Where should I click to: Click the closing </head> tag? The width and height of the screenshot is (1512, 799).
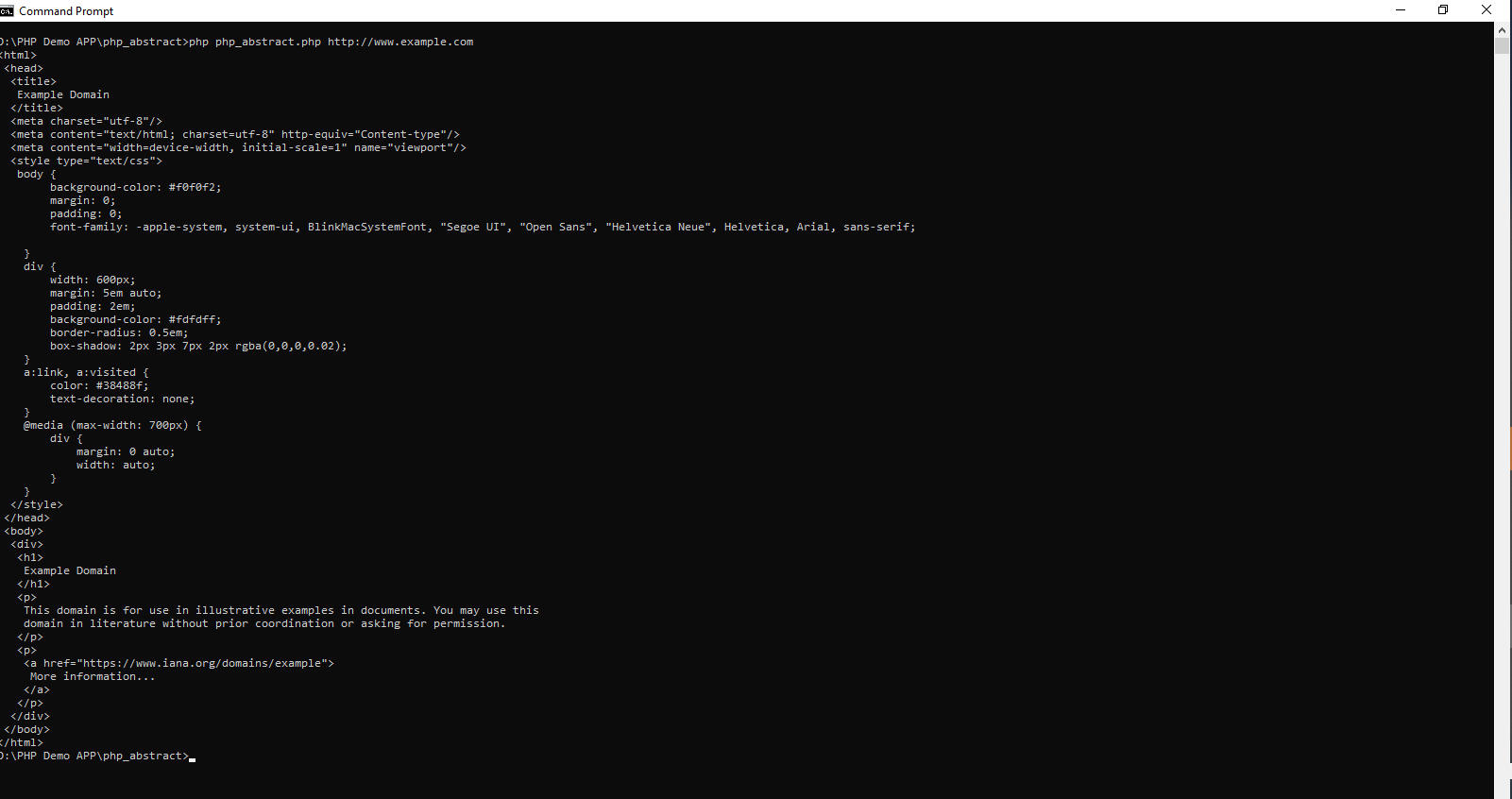pyautogui.click(x=26, y=518)
